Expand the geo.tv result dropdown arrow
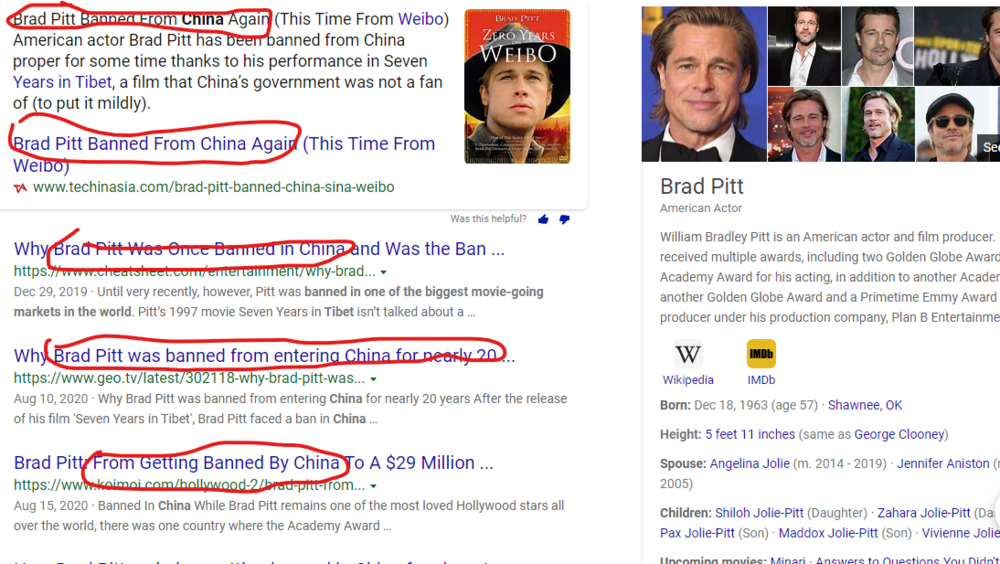 (x=373, y=379)
